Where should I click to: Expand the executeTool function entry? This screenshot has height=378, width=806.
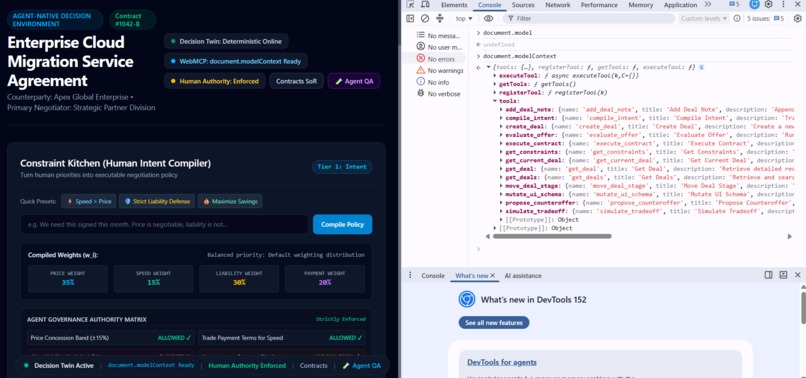tap(495, 76)
